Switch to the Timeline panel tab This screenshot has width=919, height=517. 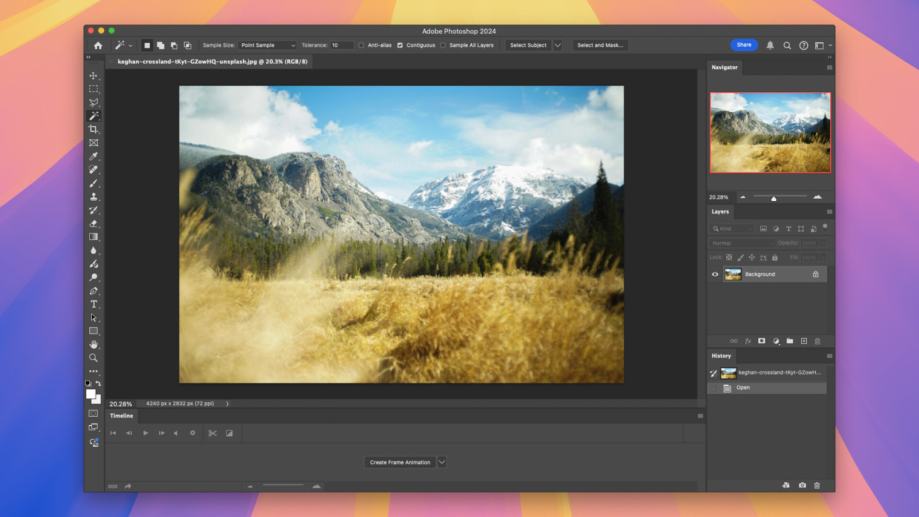pos(121,415)
